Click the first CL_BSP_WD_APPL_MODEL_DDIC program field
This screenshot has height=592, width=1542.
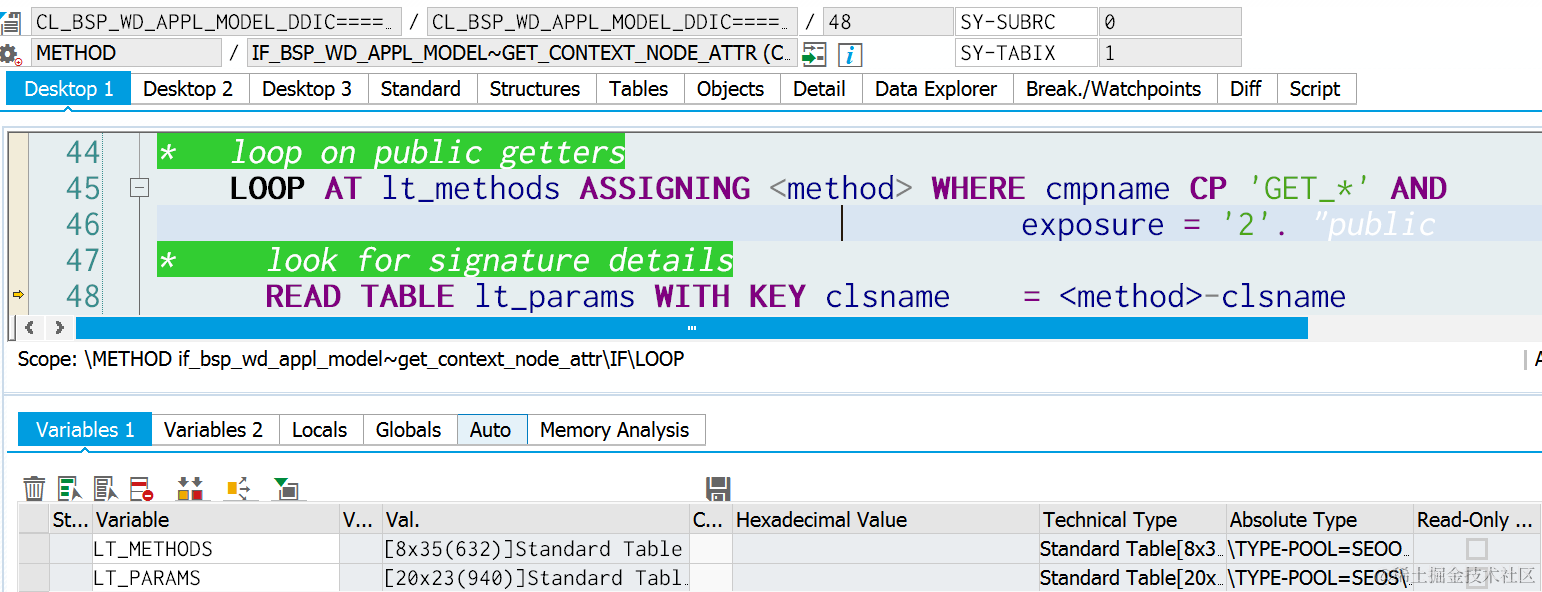[217, 22]
